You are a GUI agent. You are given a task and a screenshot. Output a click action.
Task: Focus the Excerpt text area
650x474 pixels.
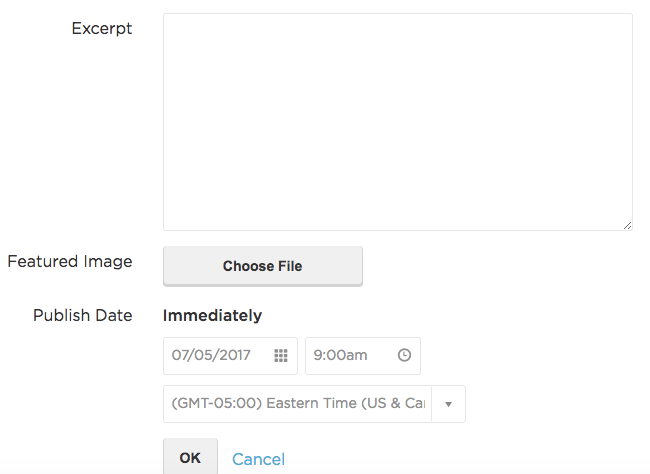(x=398, y=122)
